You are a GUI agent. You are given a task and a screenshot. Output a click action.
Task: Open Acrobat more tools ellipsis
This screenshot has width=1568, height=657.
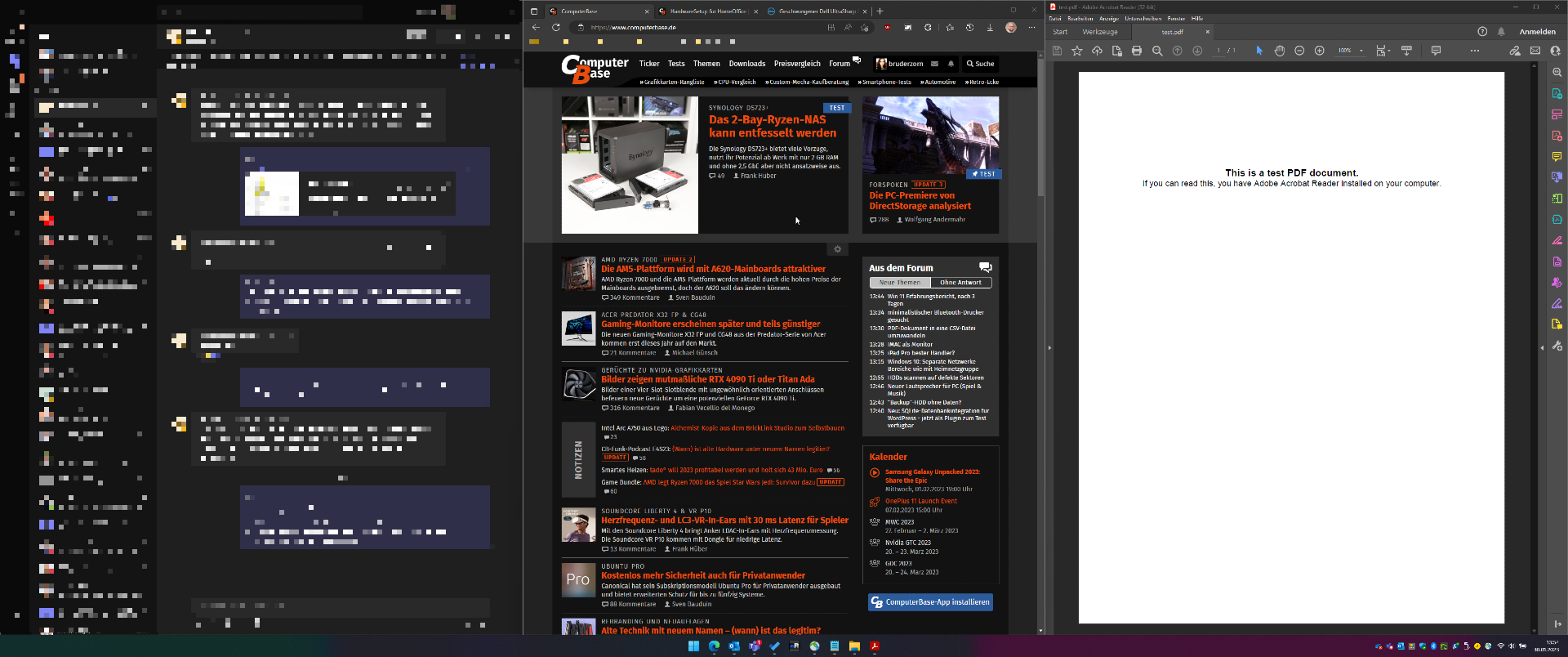(1474, 51)
